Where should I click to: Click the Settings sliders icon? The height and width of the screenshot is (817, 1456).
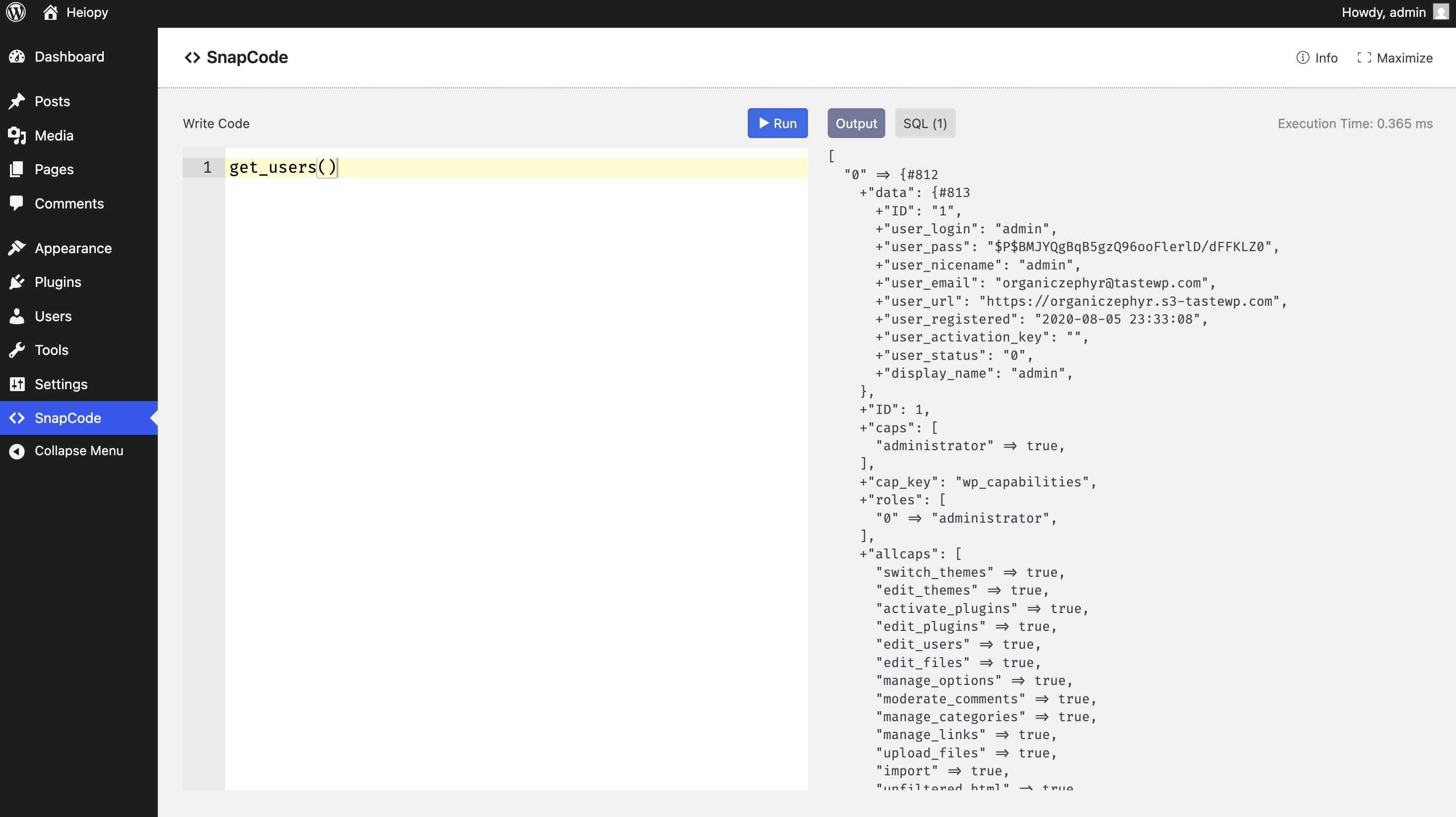pyautogui.click(x=17, y=385)
